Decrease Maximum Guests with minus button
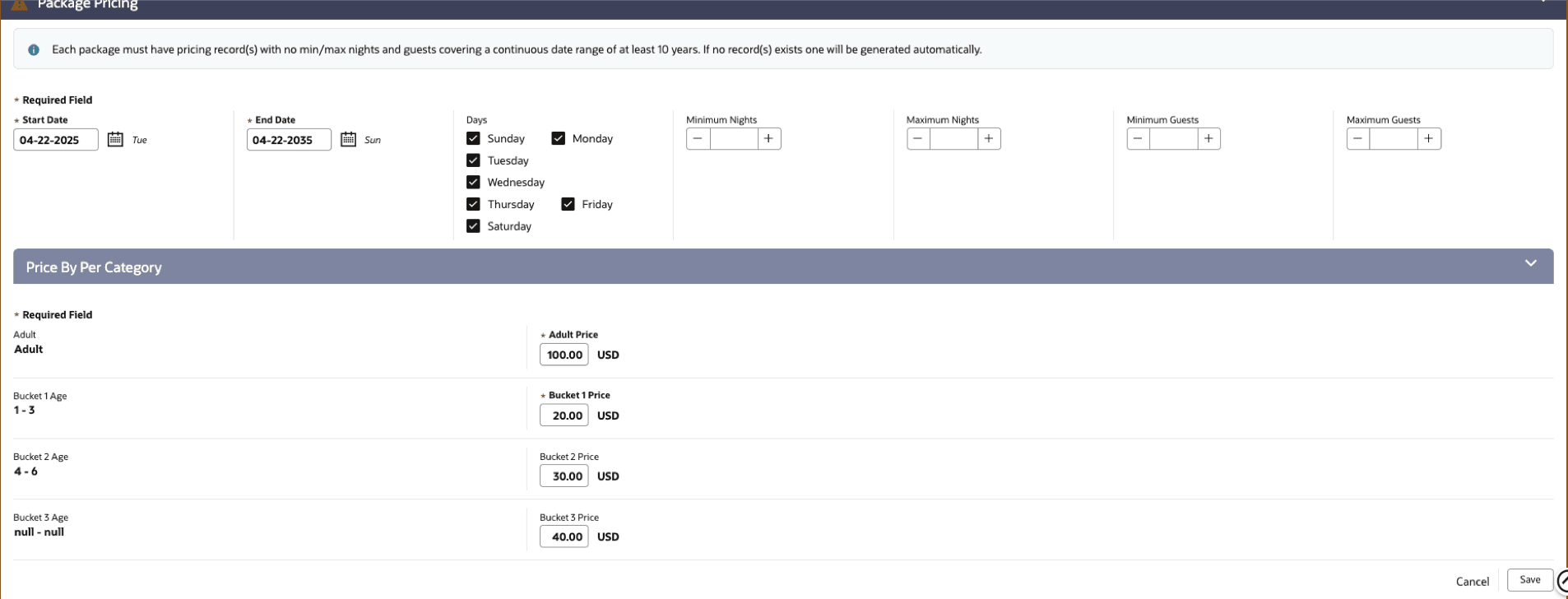The height and width of the screenshot is (599, 1568). pos(1358,139)
